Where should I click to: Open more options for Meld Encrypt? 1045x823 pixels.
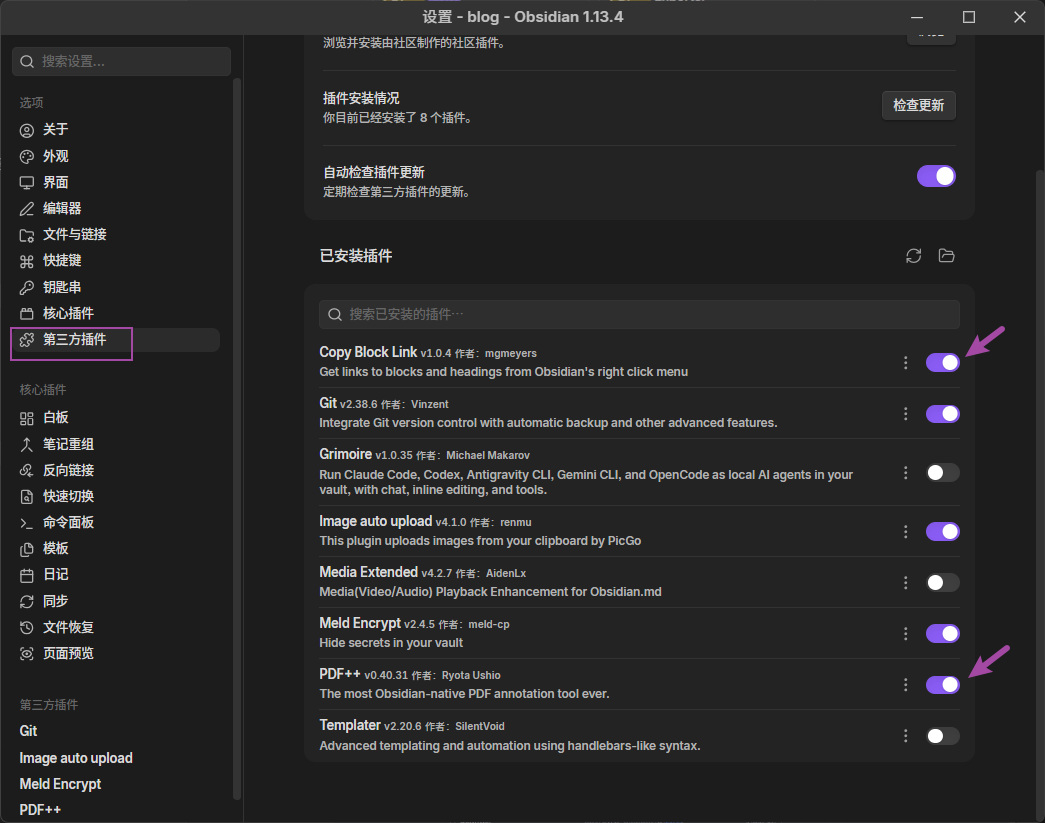[905, 634]
